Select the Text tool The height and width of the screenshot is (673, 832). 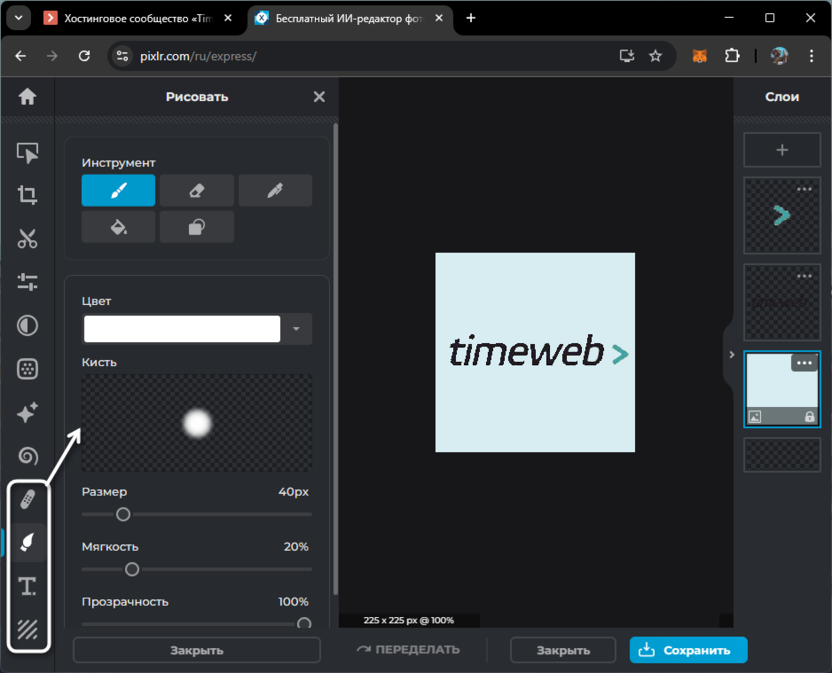[x=27, y=586]
